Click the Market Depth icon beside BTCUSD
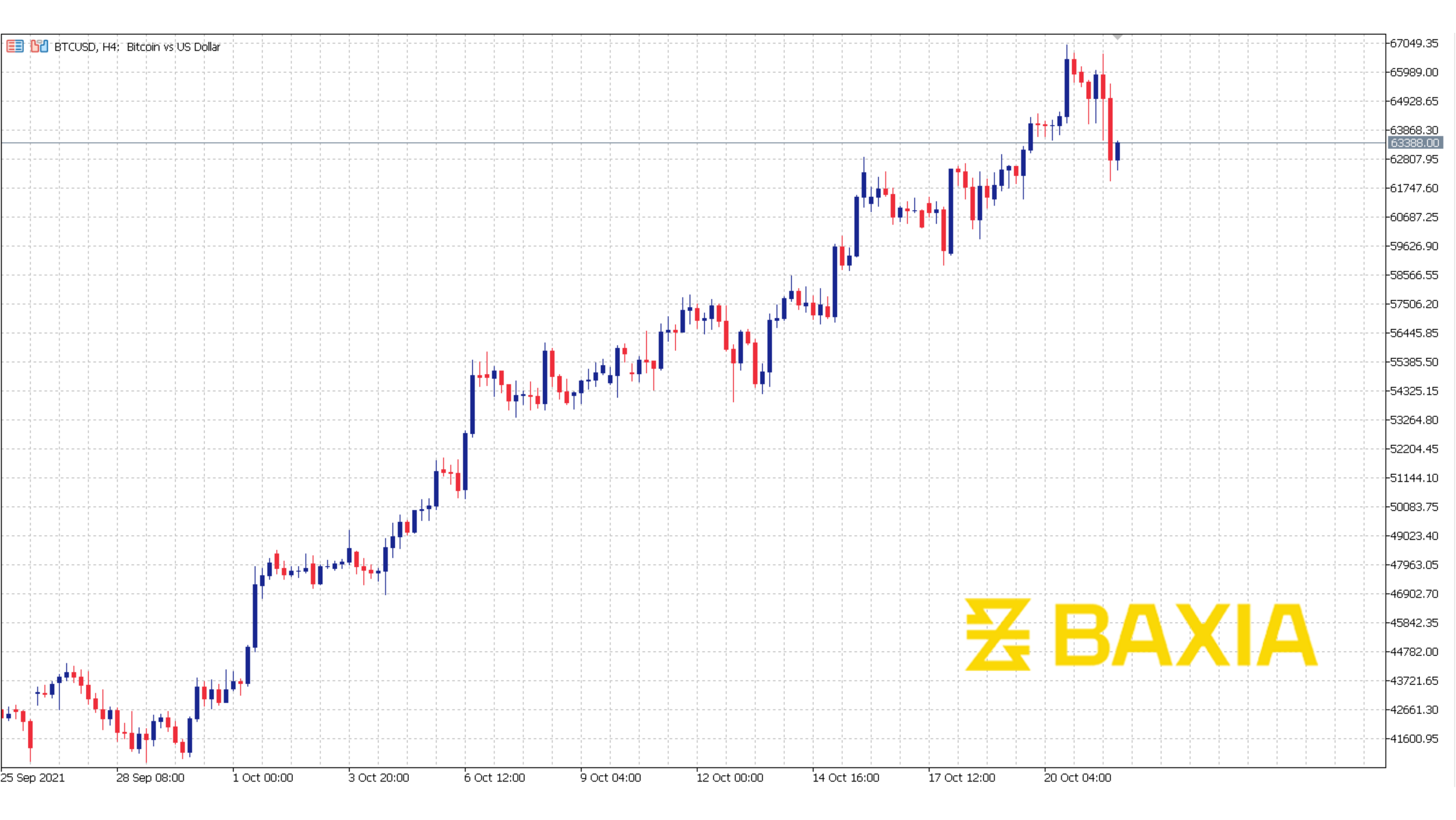Image resolution: width=1456 pixels, height=820 pixels. pyautogui.click(x=15, y=46)
